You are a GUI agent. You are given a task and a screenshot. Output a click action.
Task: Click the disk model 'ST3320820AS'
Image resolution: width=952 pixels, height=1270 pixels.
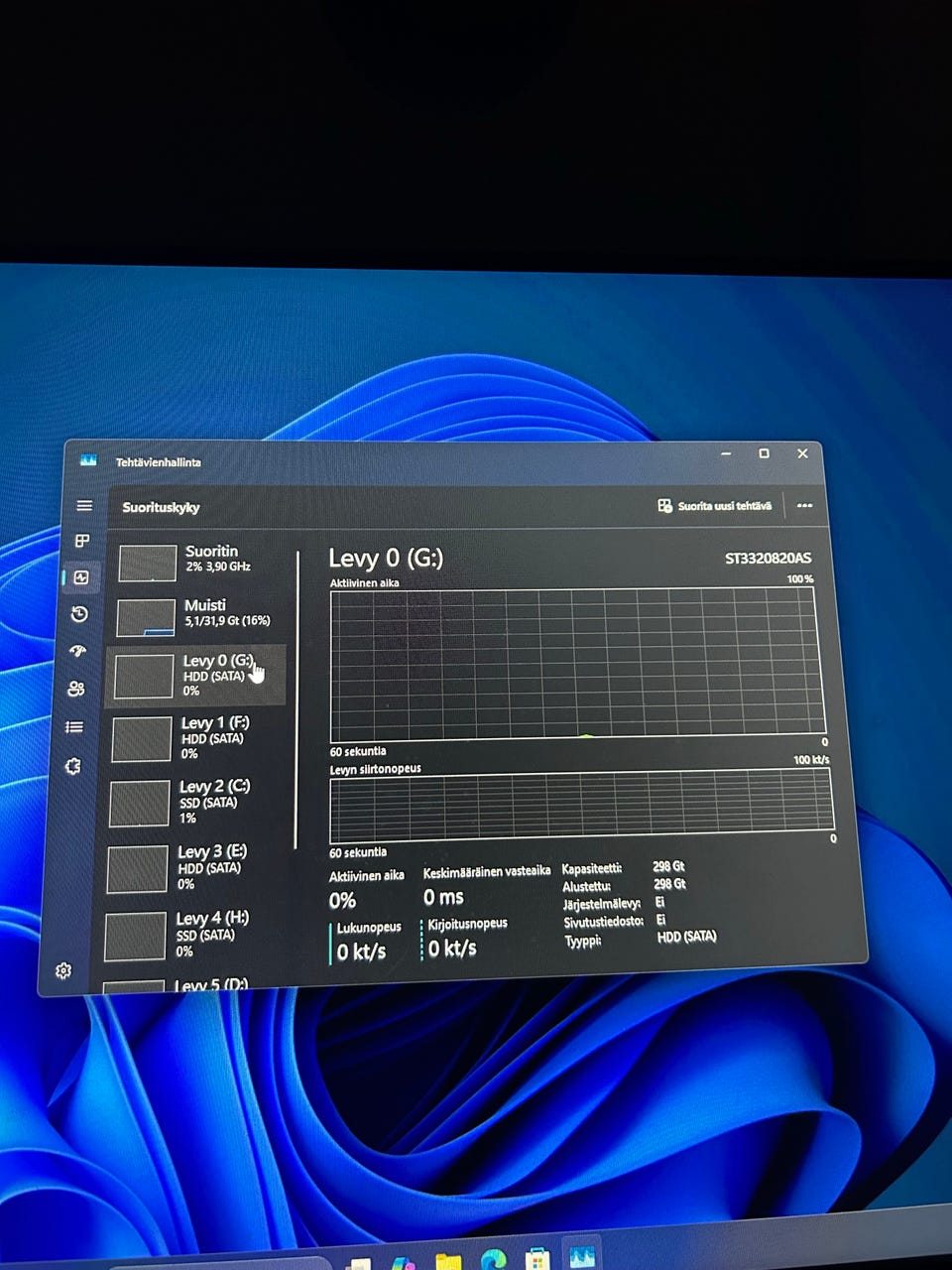point(768,559)
